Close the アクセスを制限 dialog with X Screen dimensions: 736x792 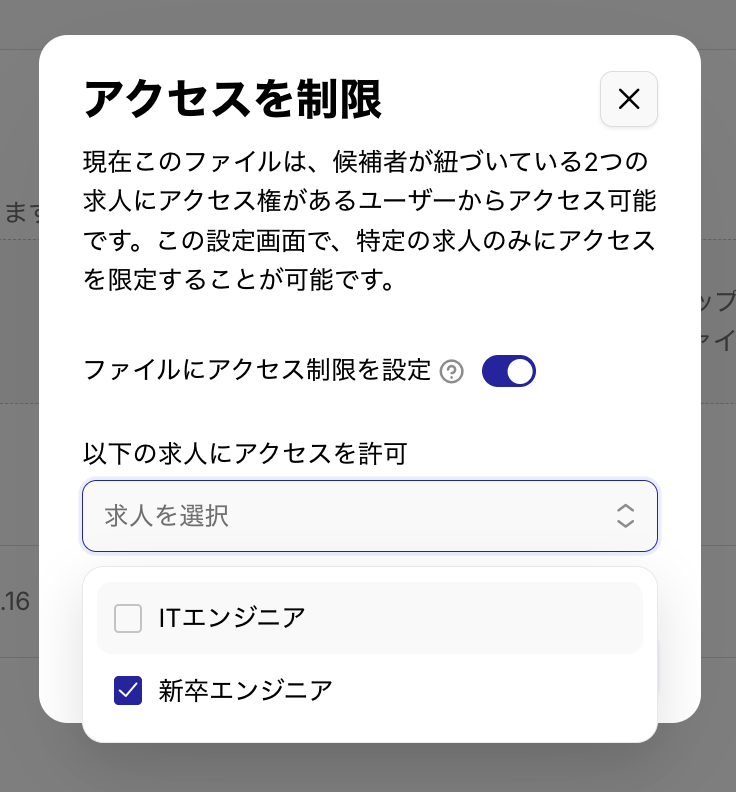628,99
